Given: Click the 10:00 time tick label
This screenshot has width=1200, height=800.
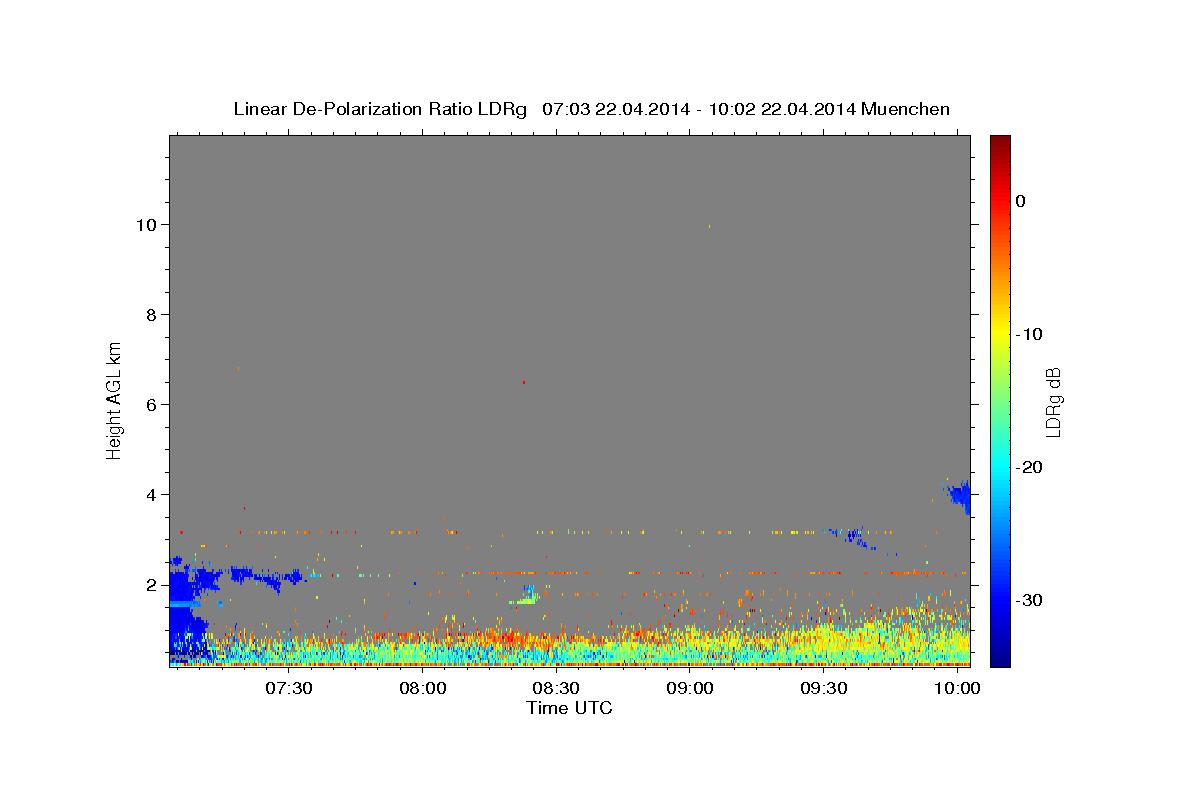Looking at the screenshot, I should [957, 689].
